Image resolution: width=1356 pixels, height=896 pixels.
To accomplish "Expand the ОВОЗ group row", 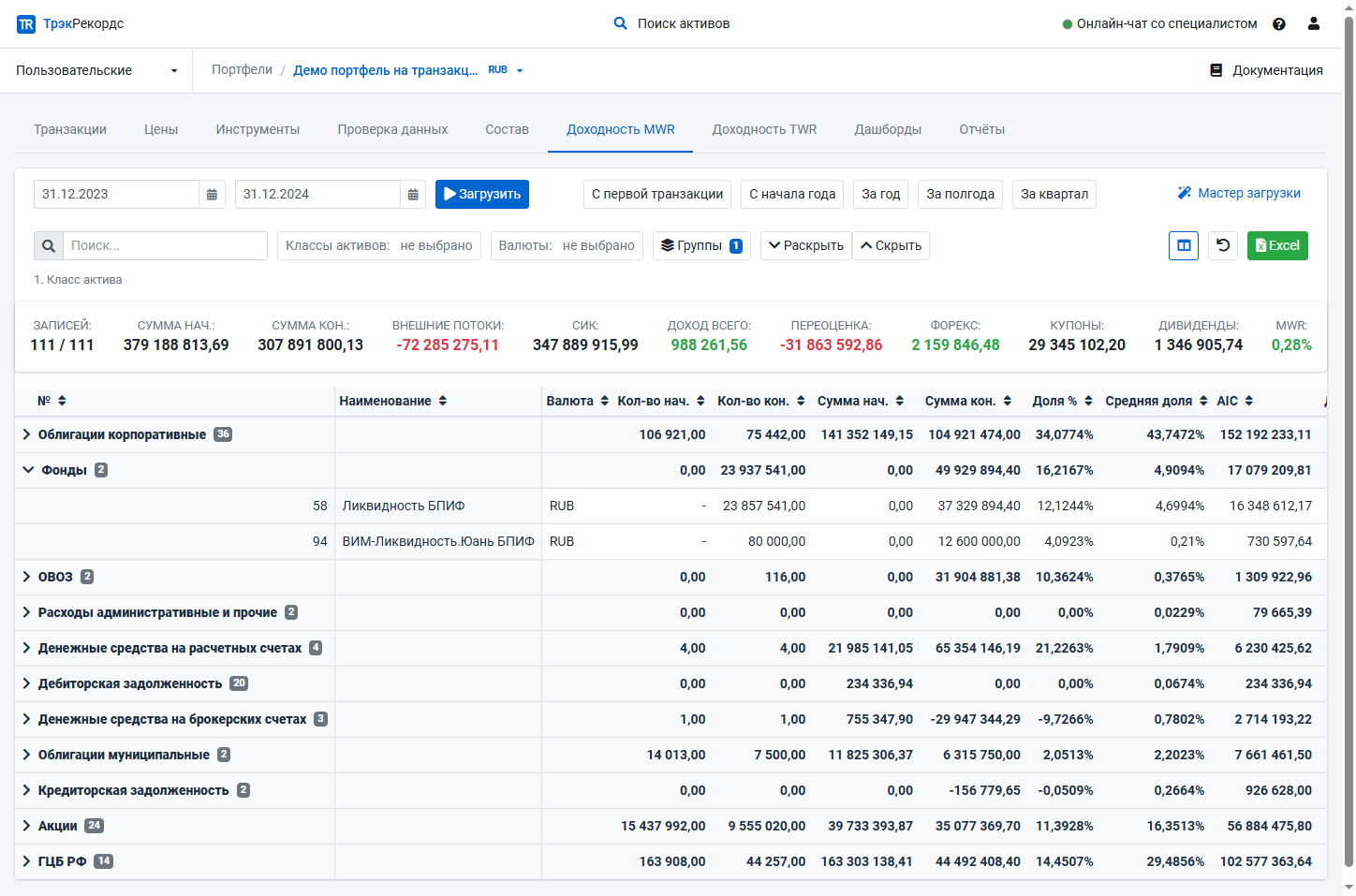I will coord(27,577).
